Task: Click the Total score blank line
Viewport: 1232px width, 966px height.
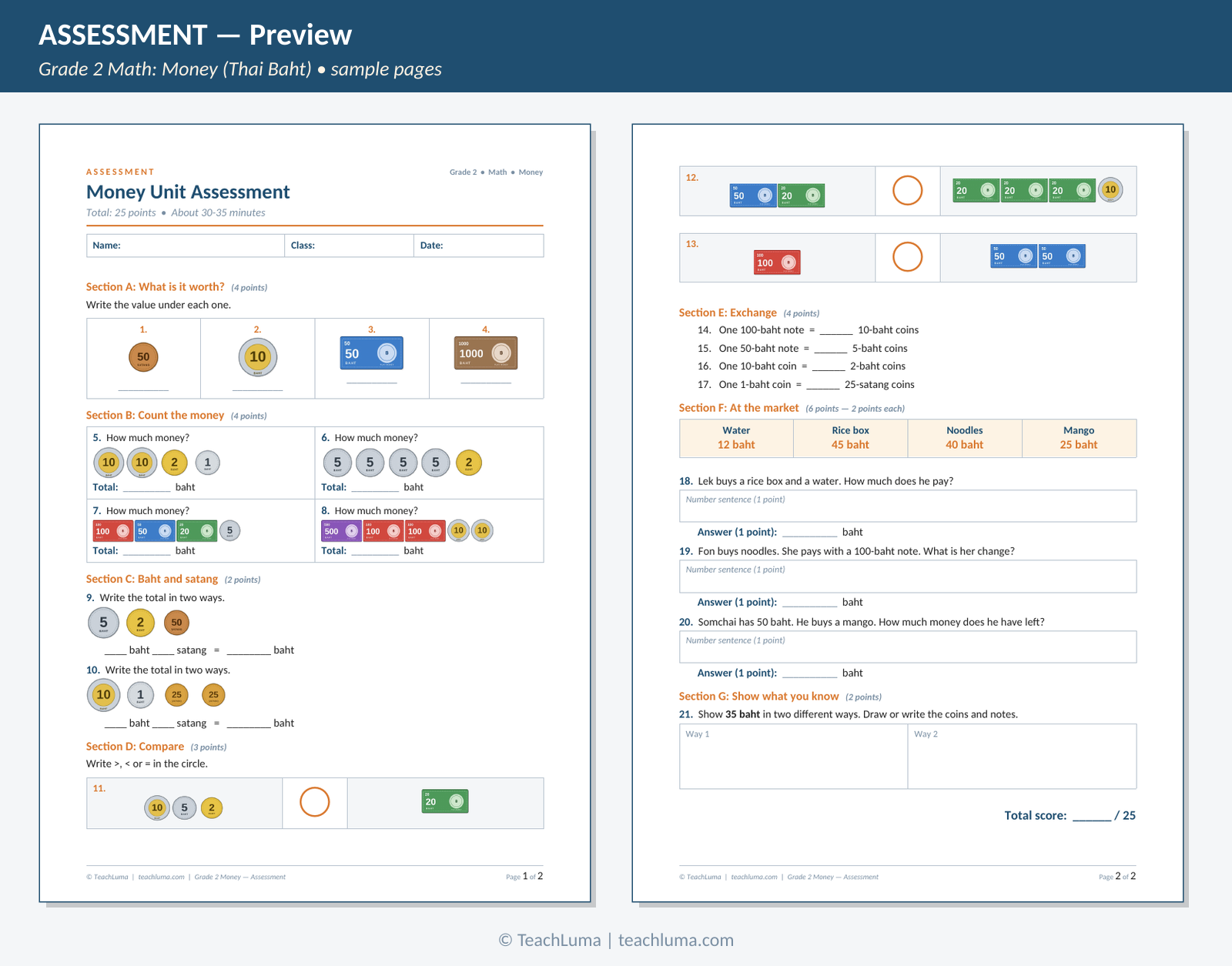Action: (x=1092, y=817)
